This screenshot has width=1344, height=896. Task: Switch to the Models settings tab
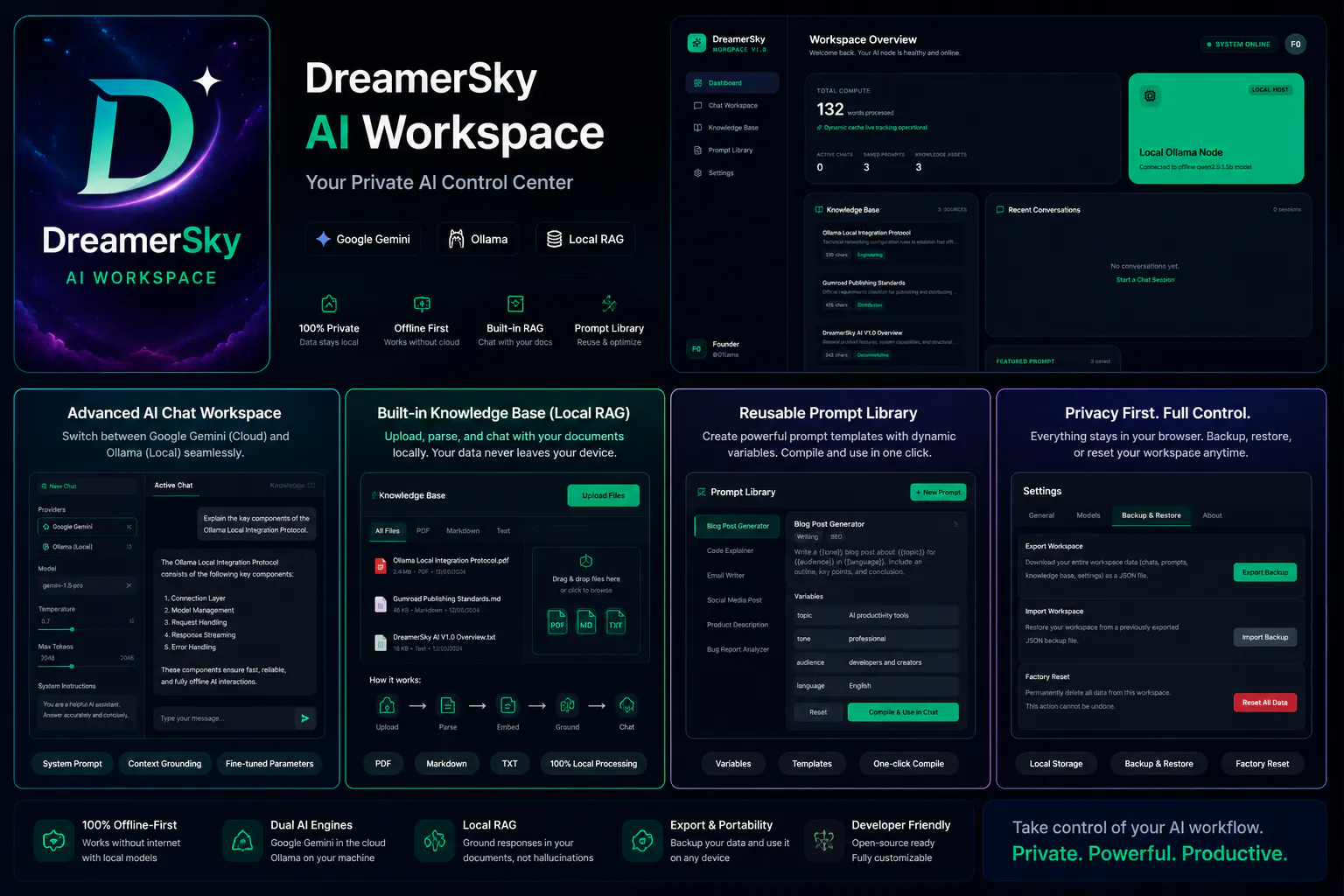tap(1088, 515)
